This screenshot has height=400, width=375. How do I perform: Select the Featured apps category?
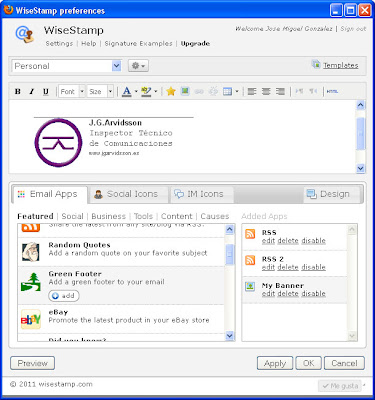pyautogui.click(x=35, y=216)
